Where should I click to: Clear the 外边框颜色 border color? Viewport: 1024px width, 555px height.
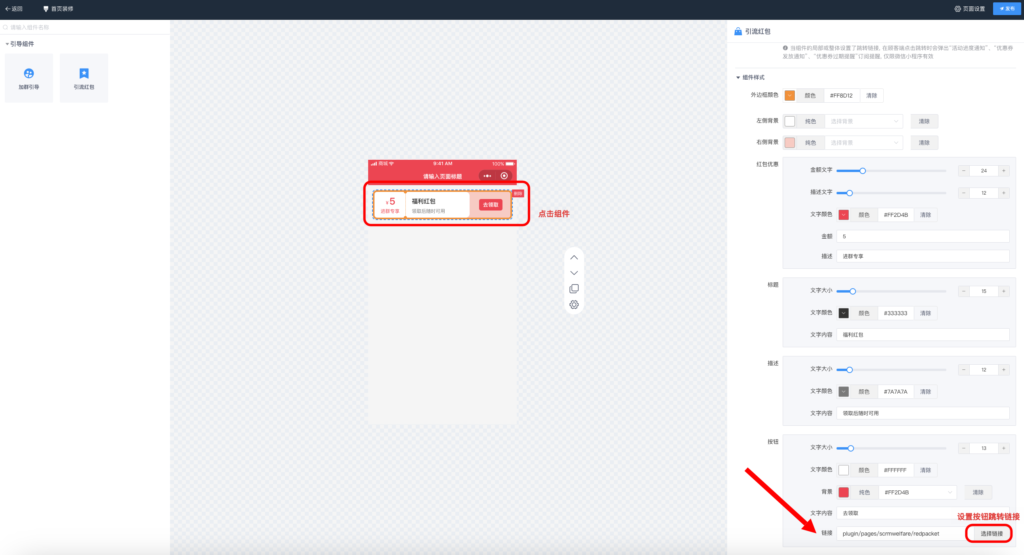(x=871, y=96)
